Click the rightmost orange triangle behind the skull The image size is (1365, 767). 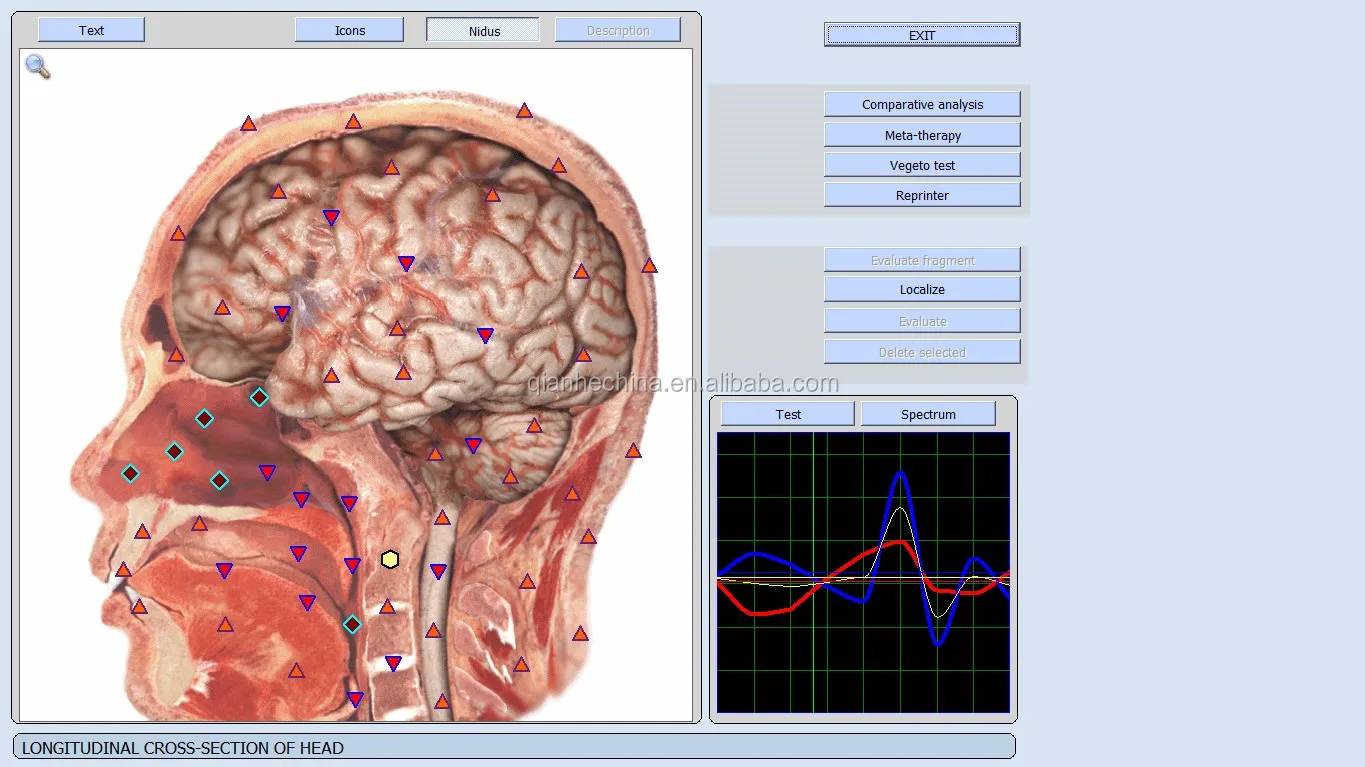(649, 266)
